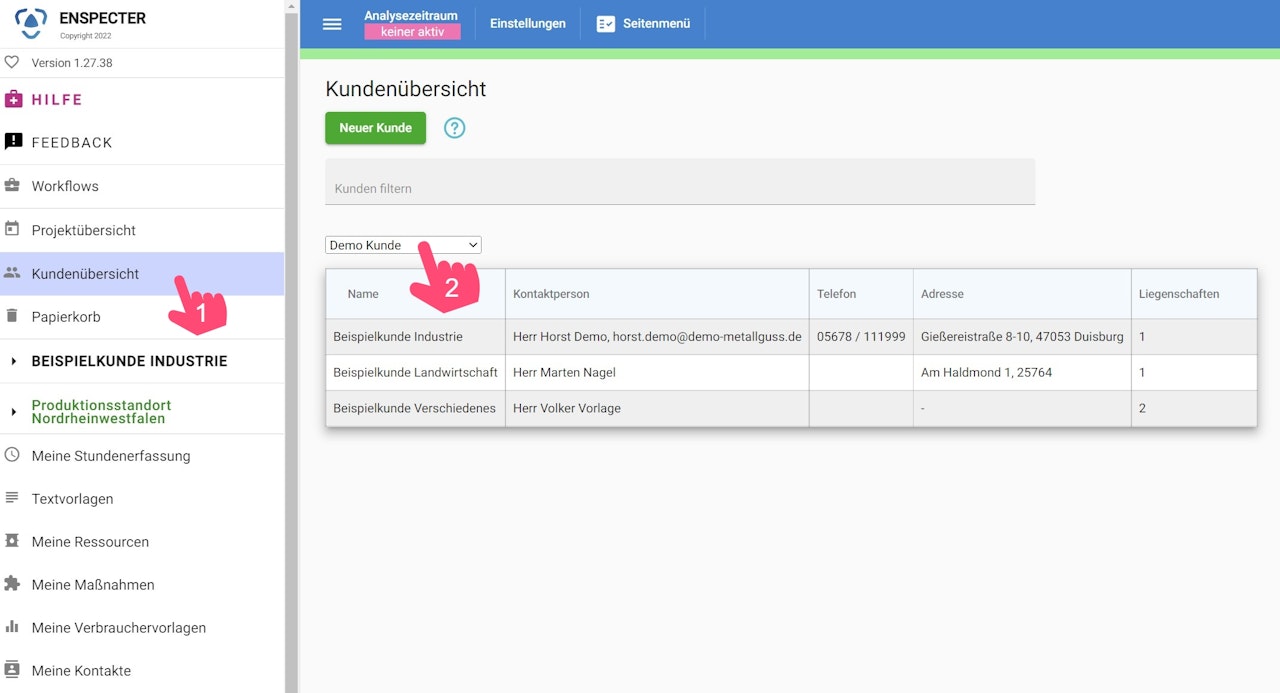Click the Liegenschaften column header
This screenshot has width=1280, height=693.
pyautogui.click(x=1178, y=294)
